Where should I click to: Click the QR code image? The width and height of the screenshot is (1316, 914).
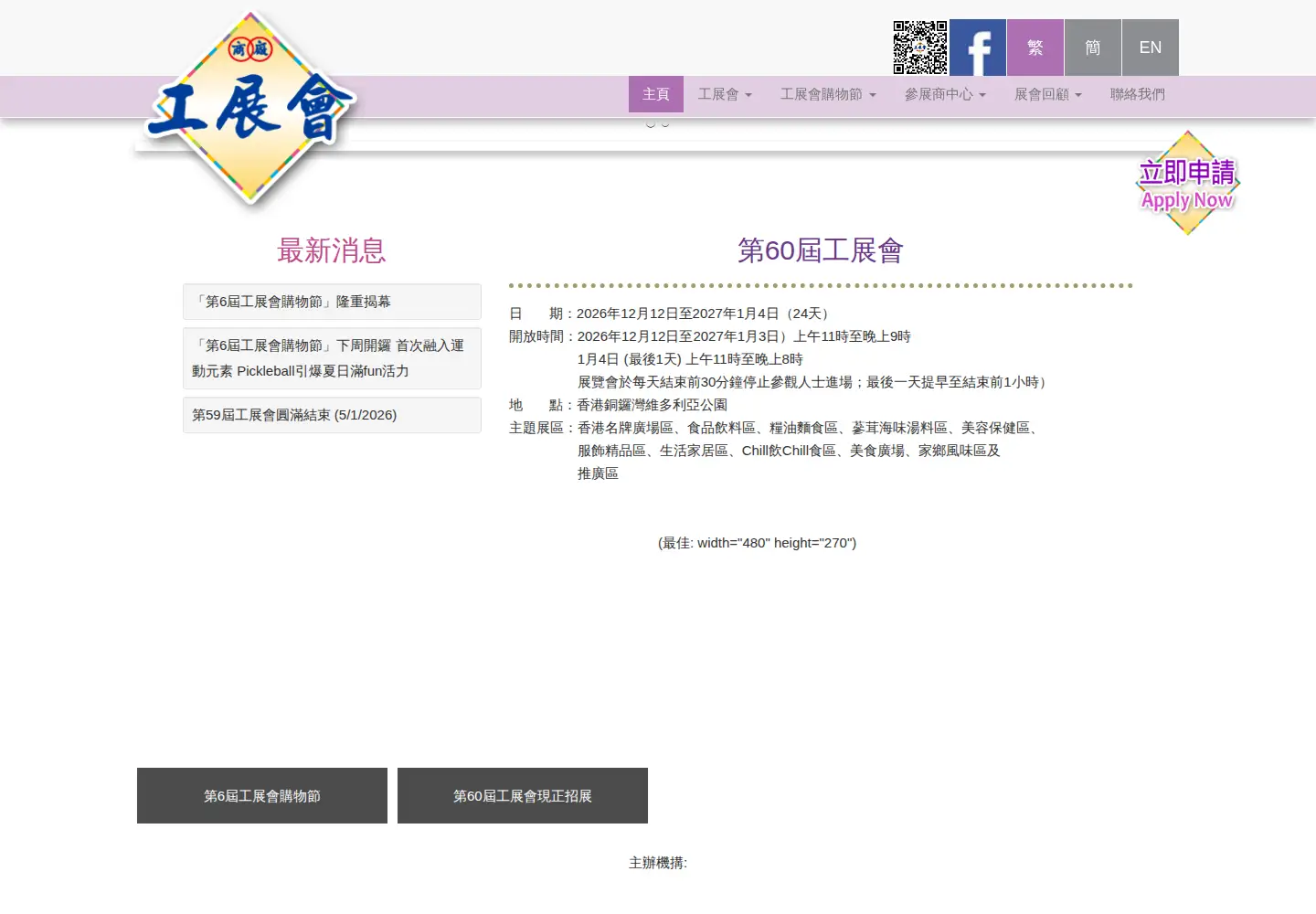click(920, 48)
